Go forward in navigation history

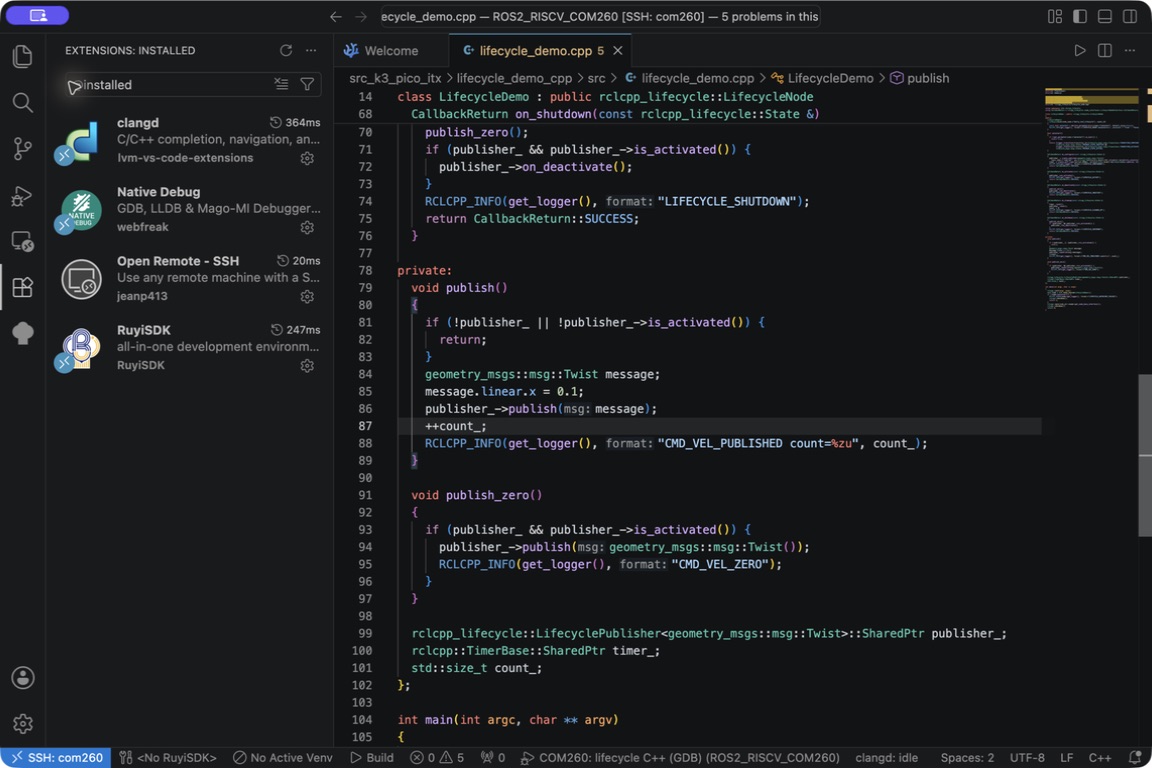(361, 16)
